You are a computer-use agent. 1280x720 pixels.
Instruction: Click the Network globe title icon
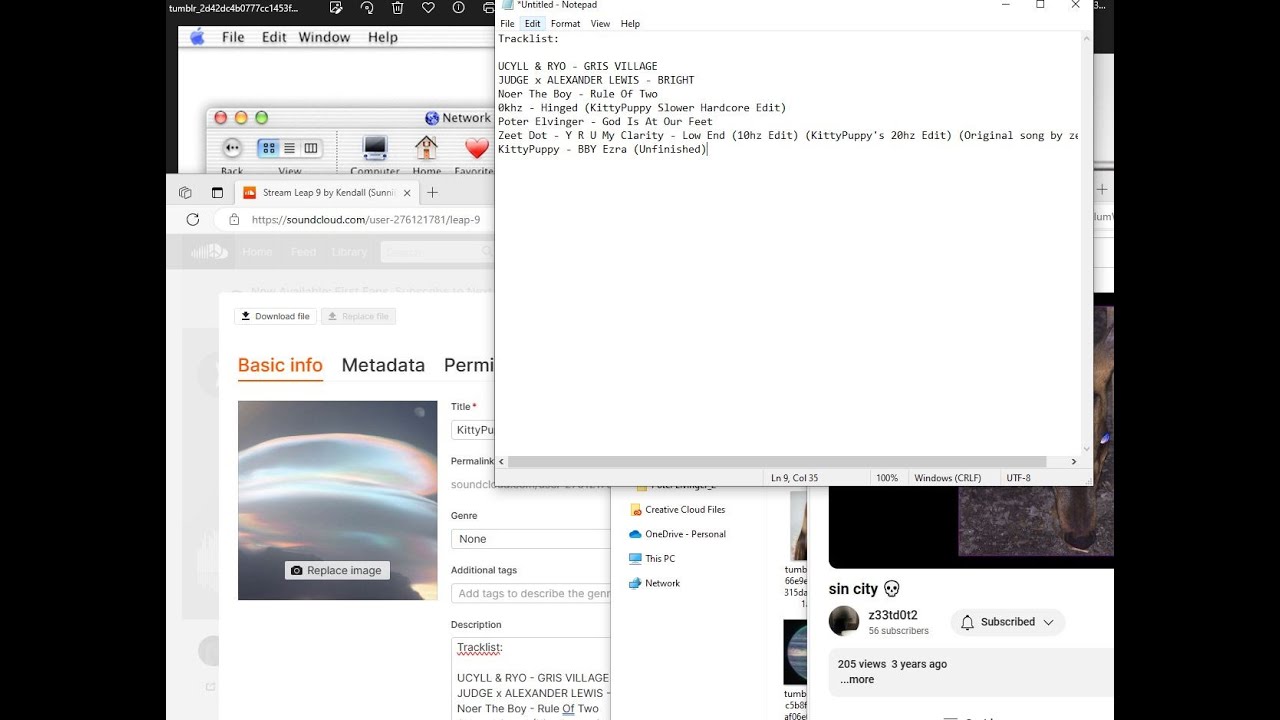click(x=432, y=118)
